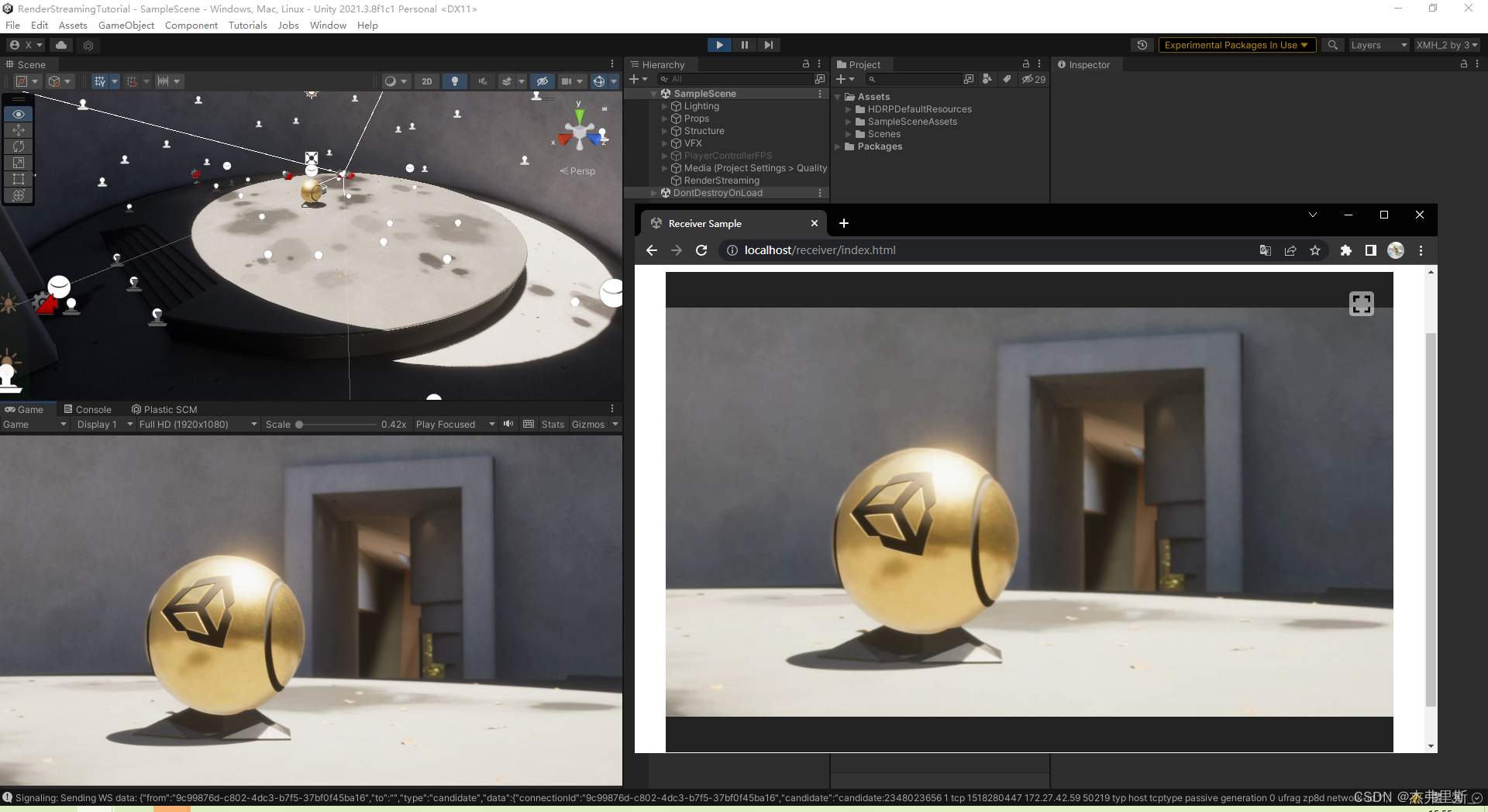Bookmark the receiver page with the star icon
The width and height of the screenshot is (1488, 812).
coord(1316,249)
